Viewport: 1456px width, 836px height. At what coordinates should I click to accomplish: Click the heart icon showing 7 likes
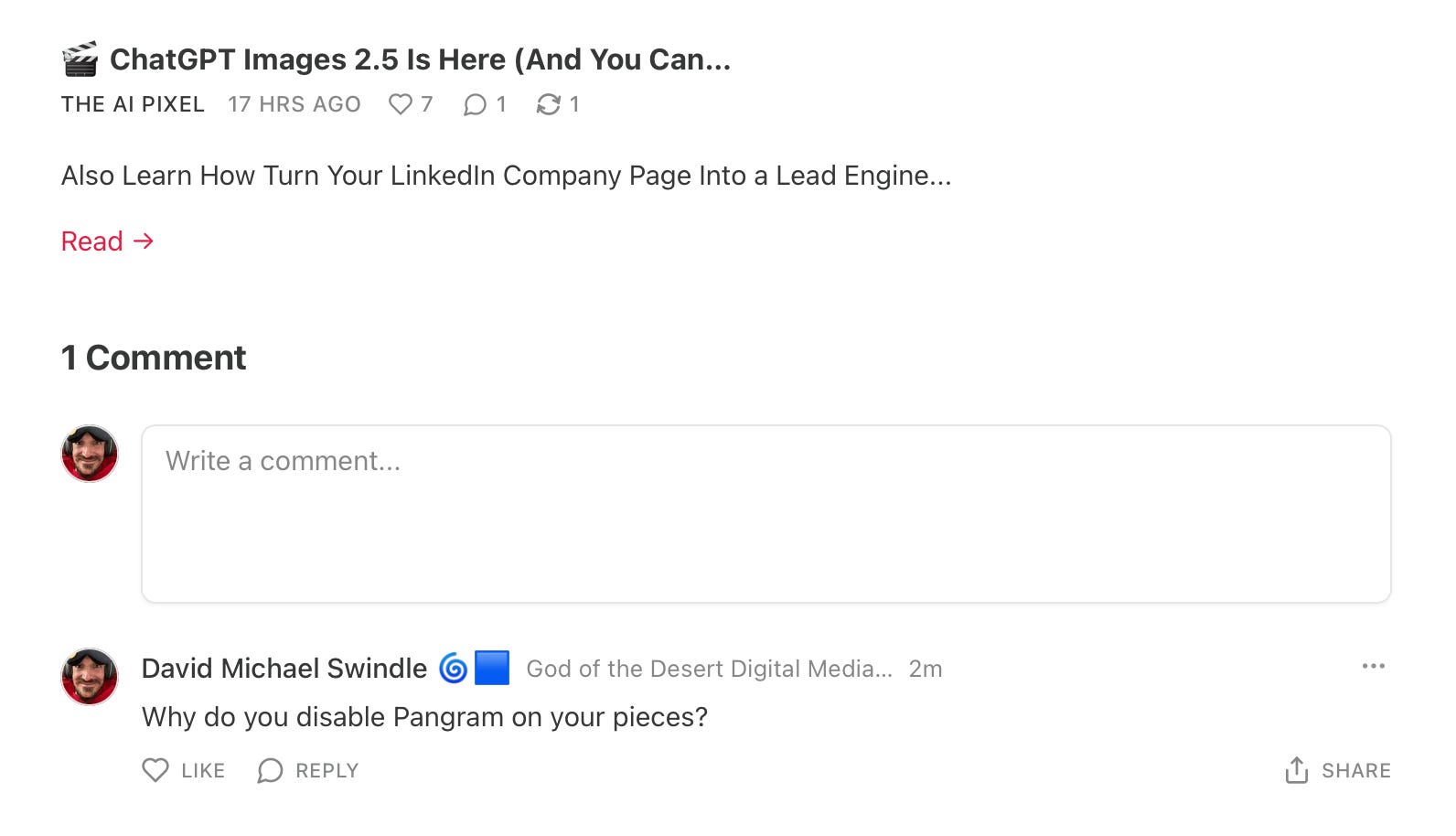pyautogui.click(x=401, y=104)
